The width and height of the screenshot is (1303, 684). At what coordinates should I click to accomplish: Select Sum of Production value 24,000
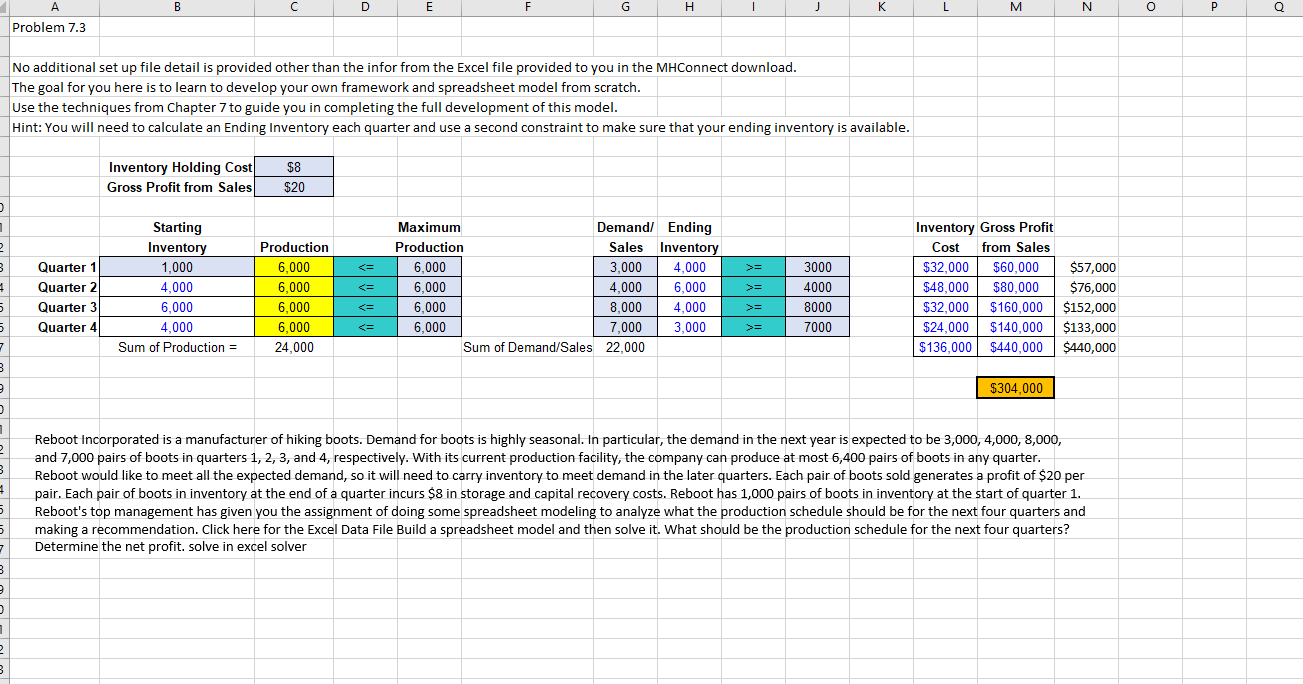coord(293,347)
